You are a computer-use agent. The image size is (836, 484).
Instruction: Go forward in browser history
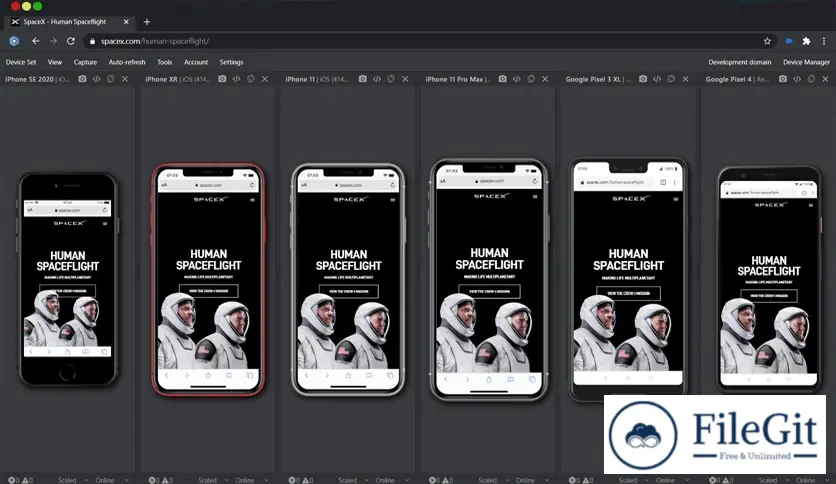[x=53, y=41]
